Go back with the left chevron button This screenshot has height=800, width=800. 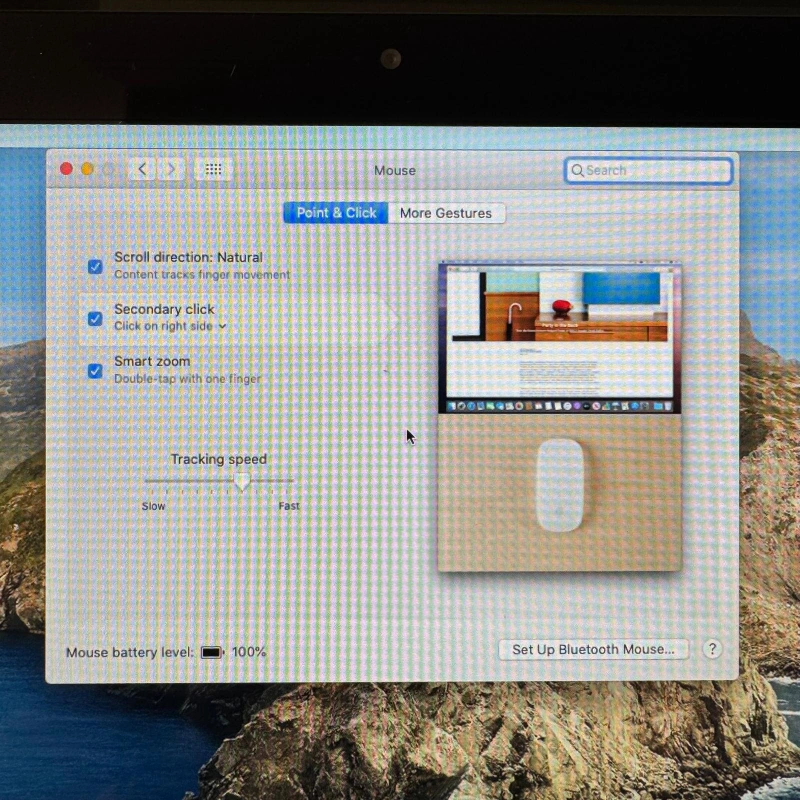pos(142,169)
